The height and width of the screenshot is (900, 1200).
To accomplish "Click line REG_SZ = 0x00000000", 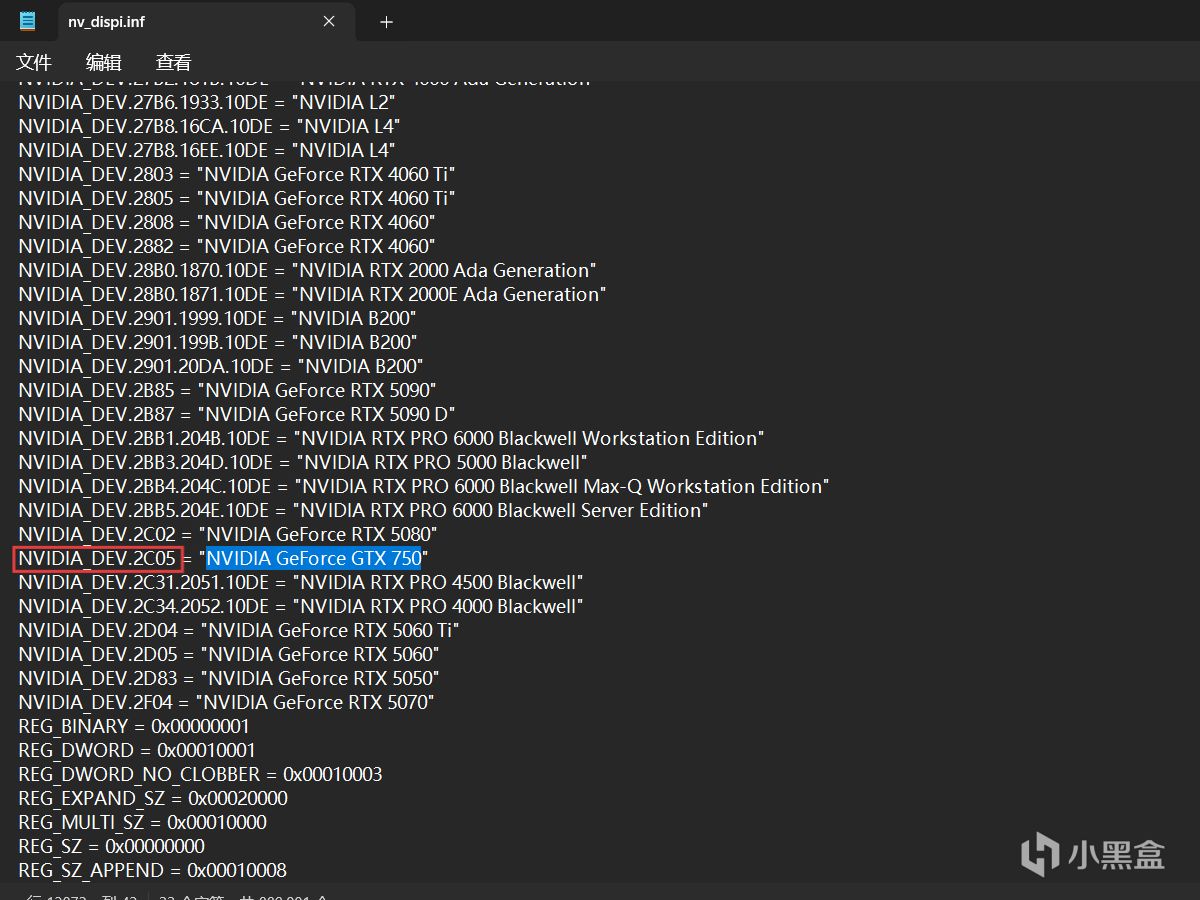I will pyautogui.click(x=111, y=846).
